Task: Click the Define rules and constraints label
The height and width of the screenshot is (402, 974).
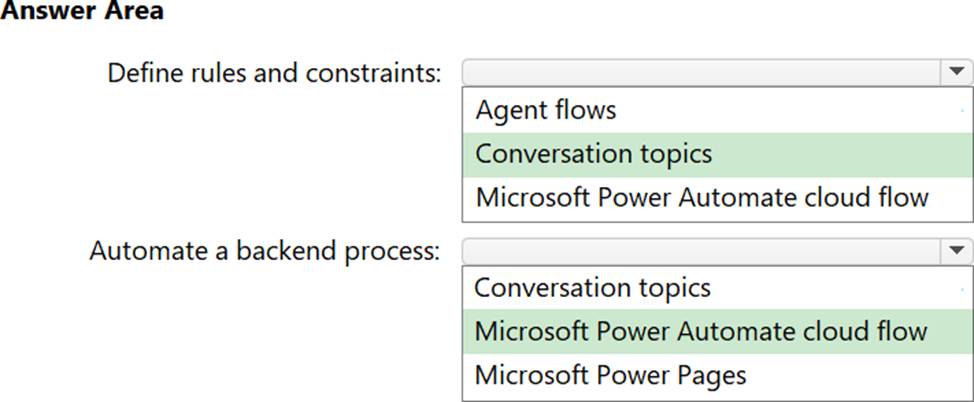Action: [273, 73]
